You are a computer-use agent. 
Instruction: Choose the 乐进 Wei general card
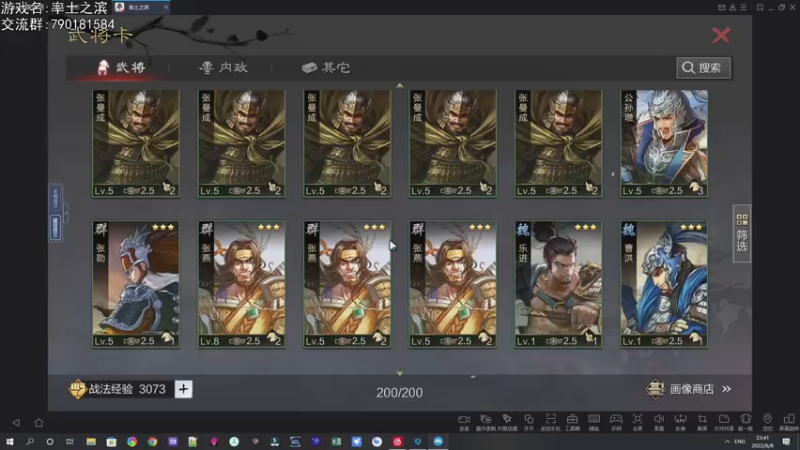pyautogui.click(x=558, y=284)
